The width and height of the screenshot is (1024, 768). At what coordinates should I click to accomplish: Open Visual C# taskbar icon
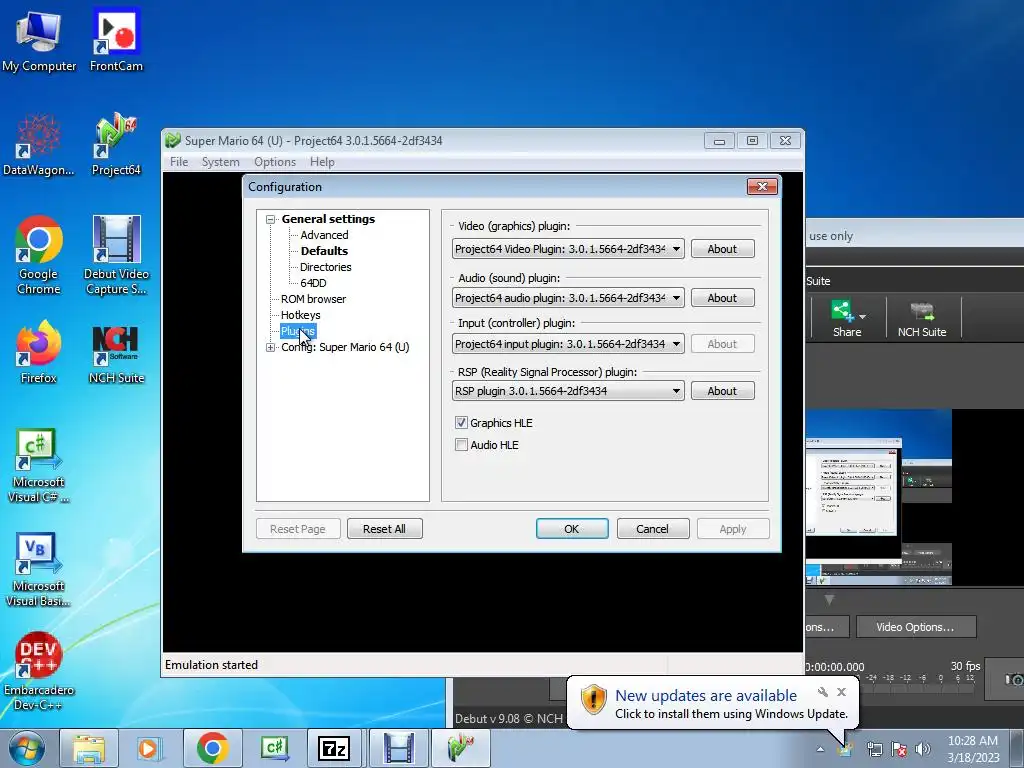pos(274,748)
